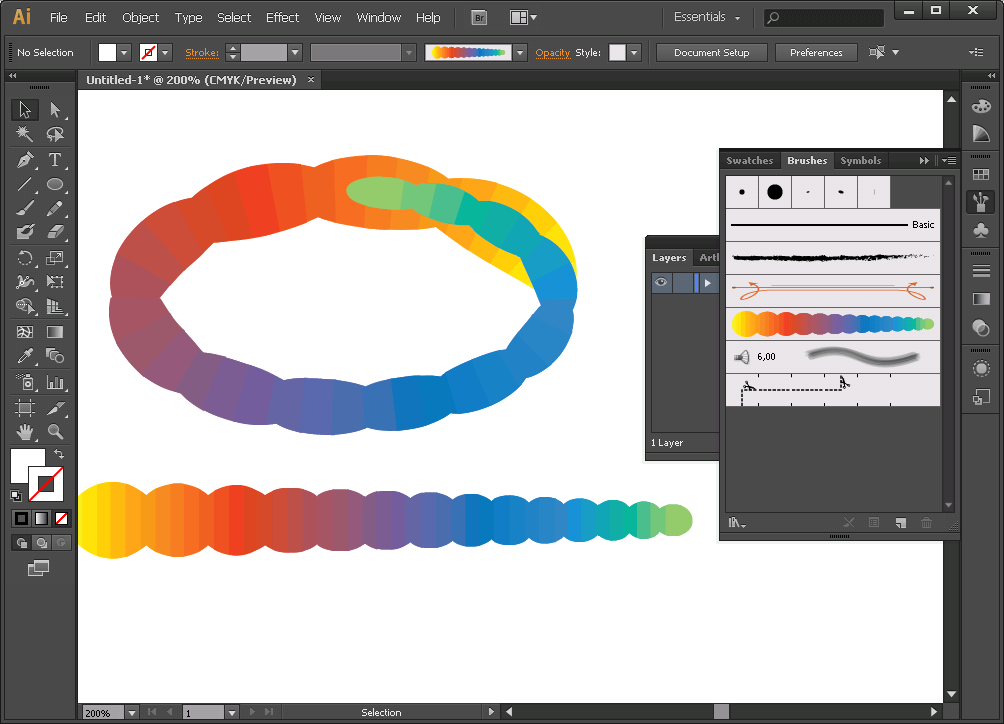1004x724 pixels.
Task: Select the Column Graph tool
Action: pos(55,383)
